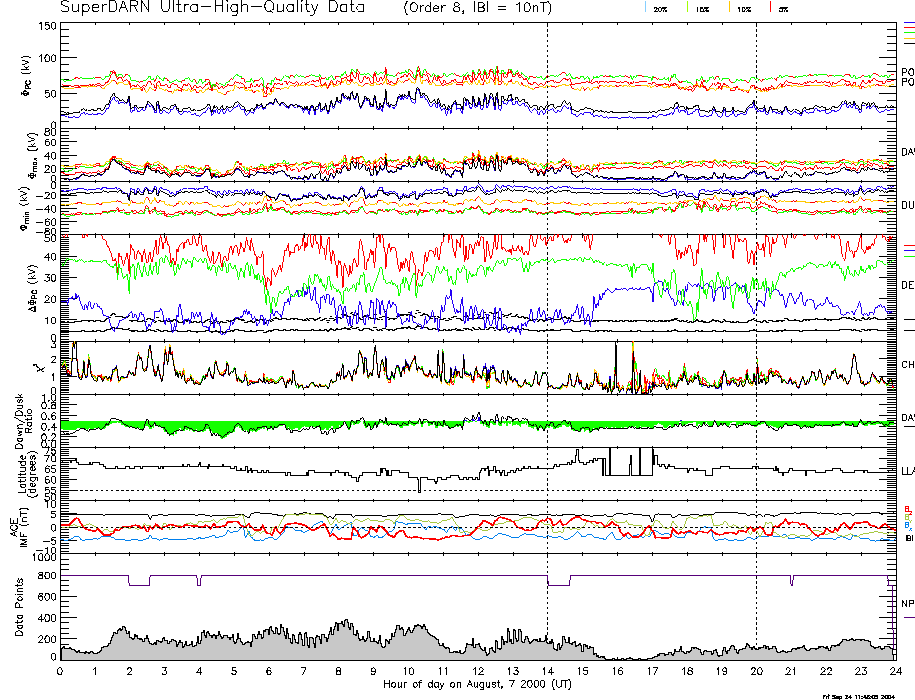Click the ACE IMF (nT) axis label
915x700 pixels.
[16, 528]
